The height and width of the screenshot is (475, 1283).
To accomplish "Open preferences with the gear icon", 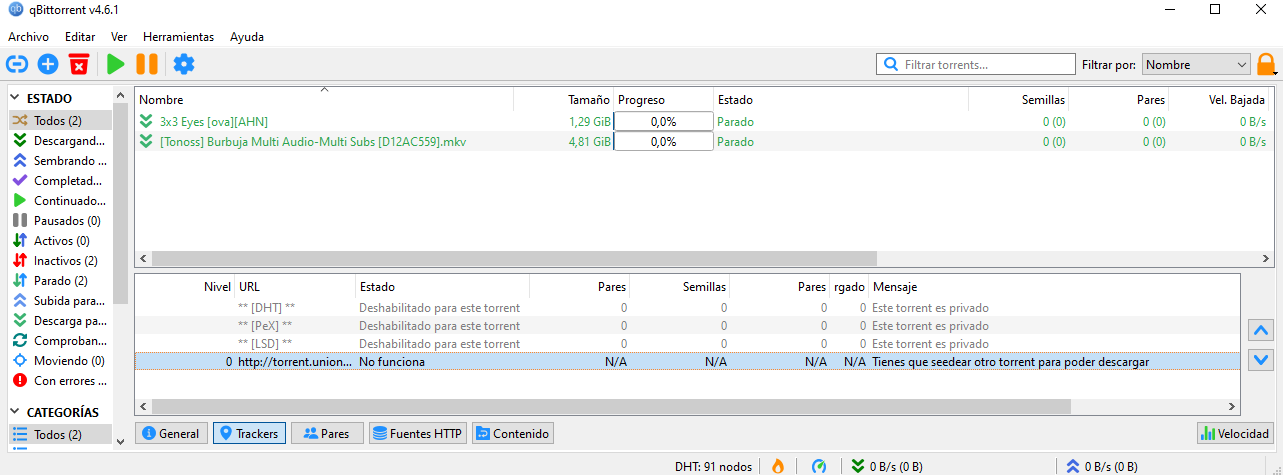I will (184, 64).
